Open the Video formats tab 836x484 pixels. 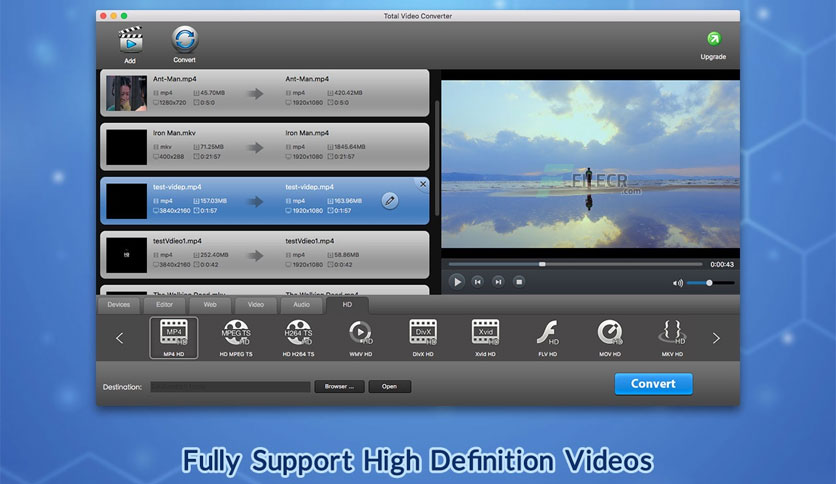[x=256, y=305]
